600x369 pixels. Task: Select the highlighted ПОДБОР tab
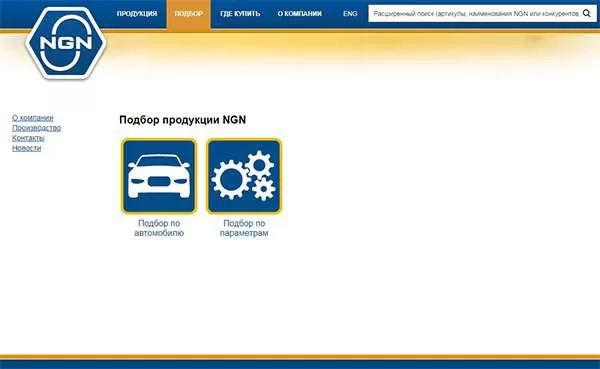[189, 14]
